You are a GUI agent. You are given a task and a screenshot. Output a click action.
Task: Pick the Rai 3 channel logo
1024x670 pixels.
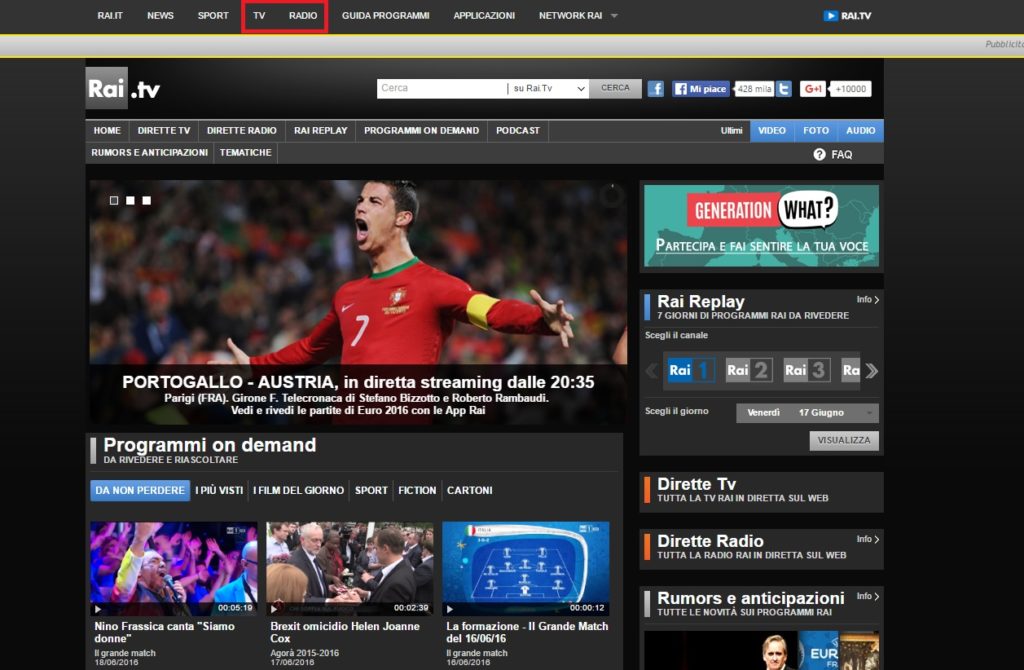point(806,371)
